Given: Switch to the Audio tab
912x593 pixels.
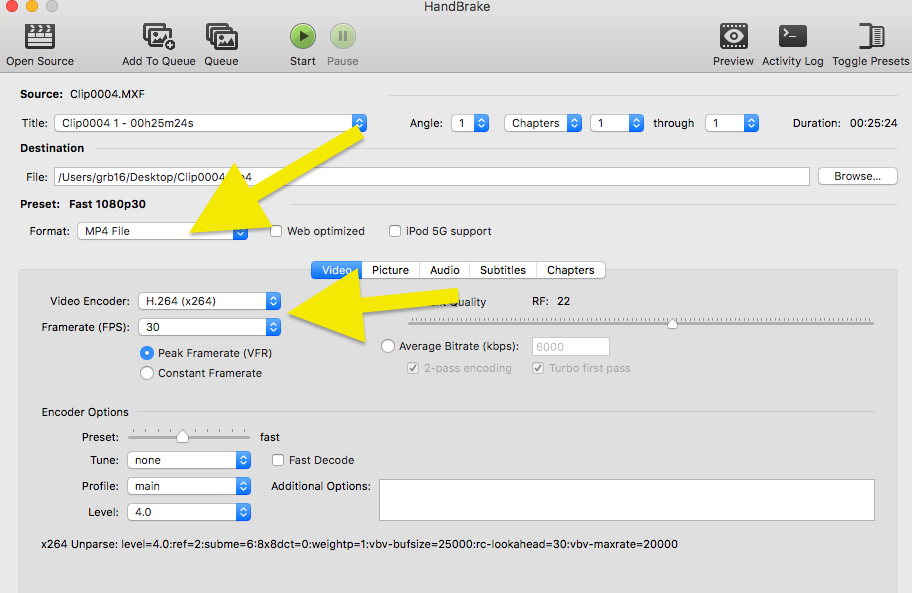Looking at the screenshot, I should pos(444,270).
